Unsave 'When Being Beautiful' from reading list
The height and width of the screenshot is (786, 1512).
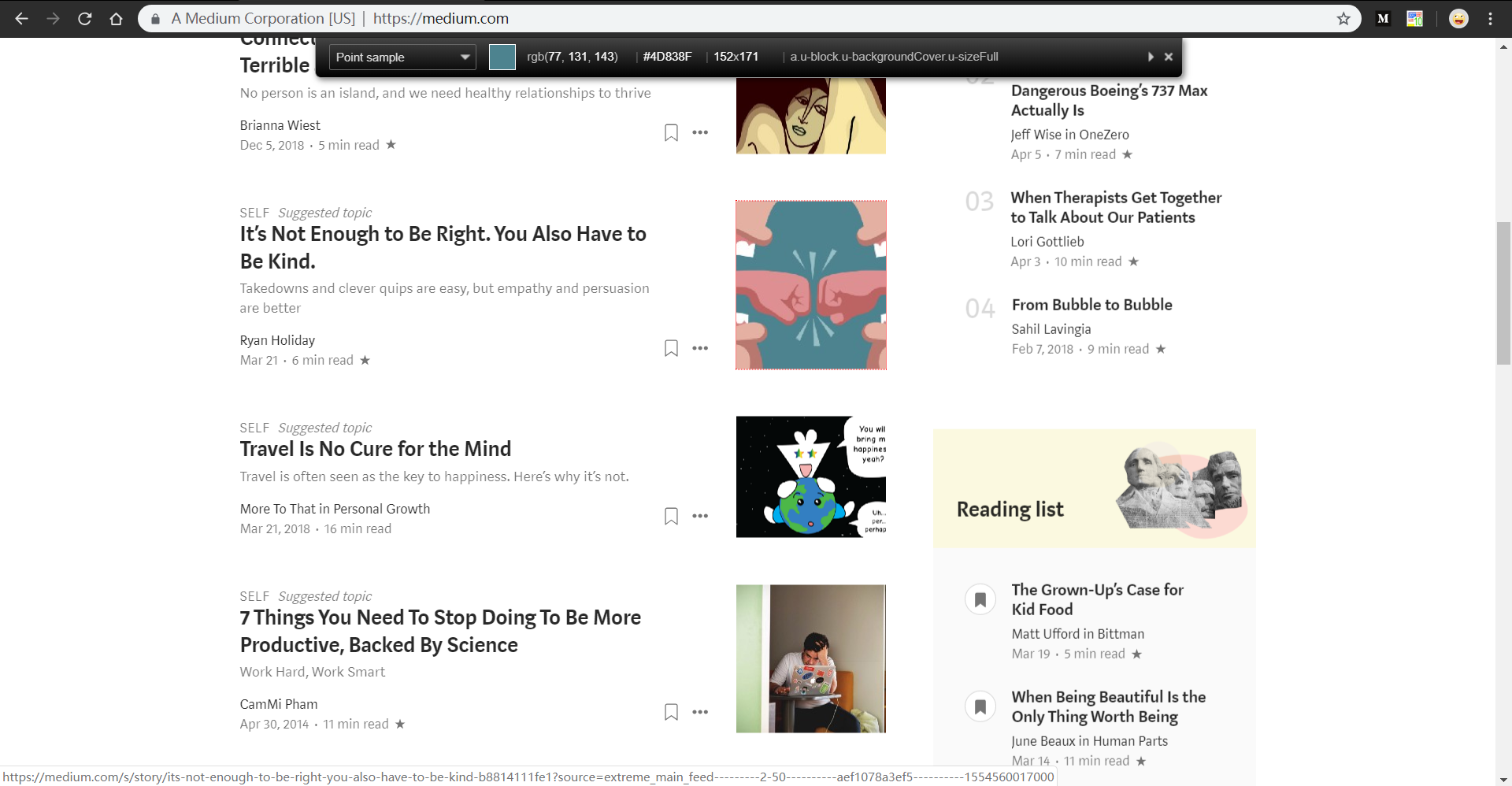980,706
